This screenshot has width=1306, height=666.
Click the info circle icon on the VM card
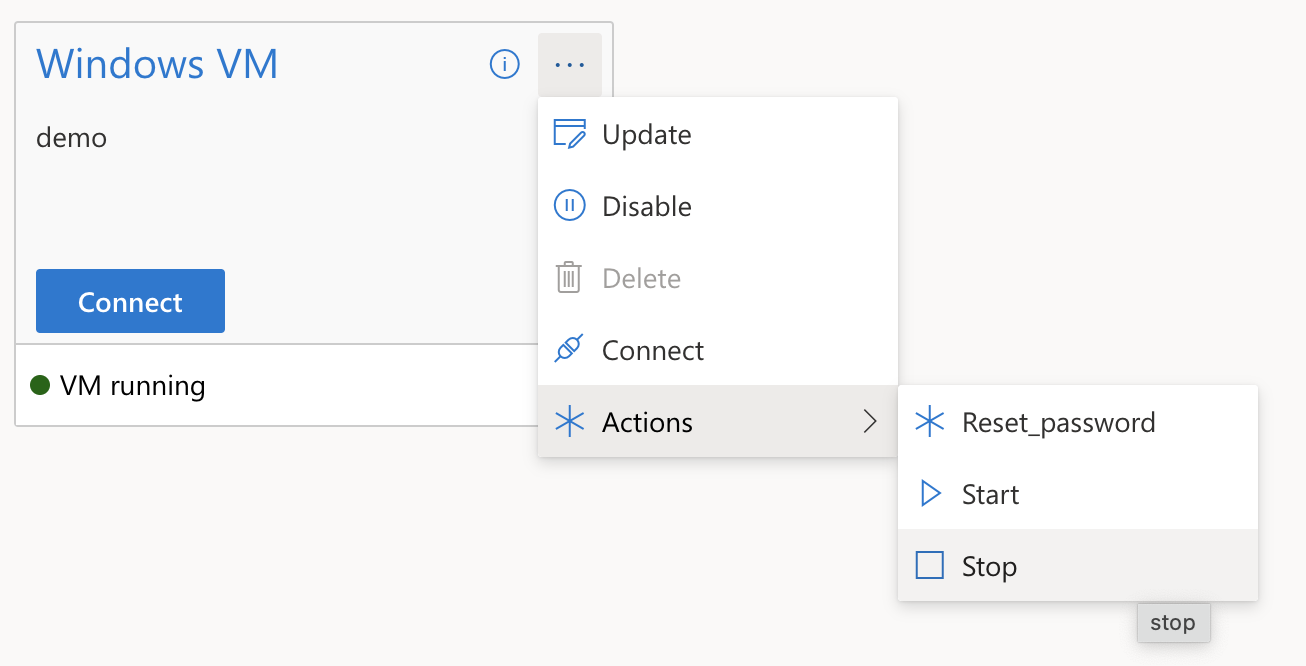click(x=504, y=64)
